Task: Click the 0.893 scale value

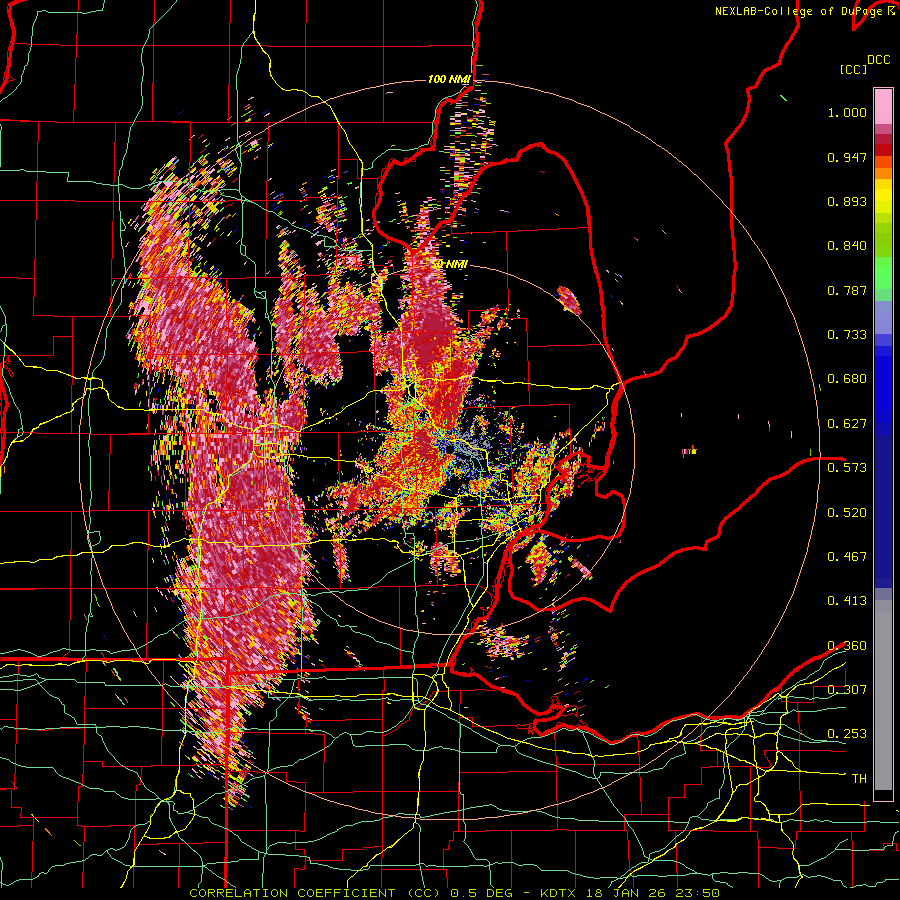Action: pos(847,201)
